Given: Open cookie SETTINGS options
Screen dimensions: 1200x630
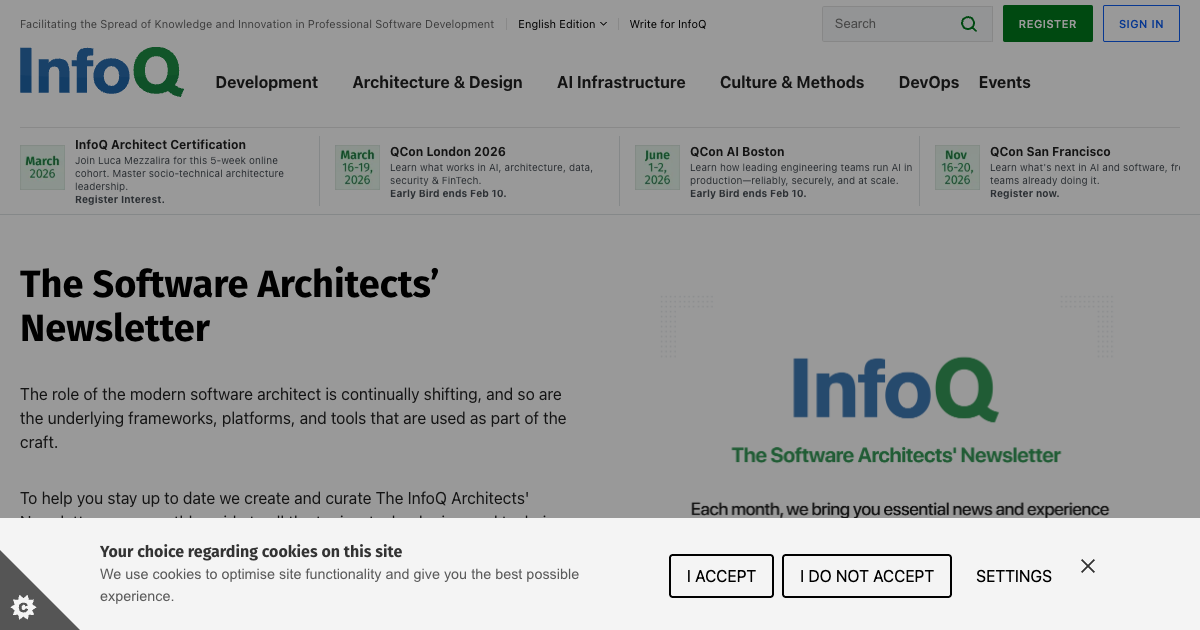Looking at the screenshot, I should [x=1013, y=576].
